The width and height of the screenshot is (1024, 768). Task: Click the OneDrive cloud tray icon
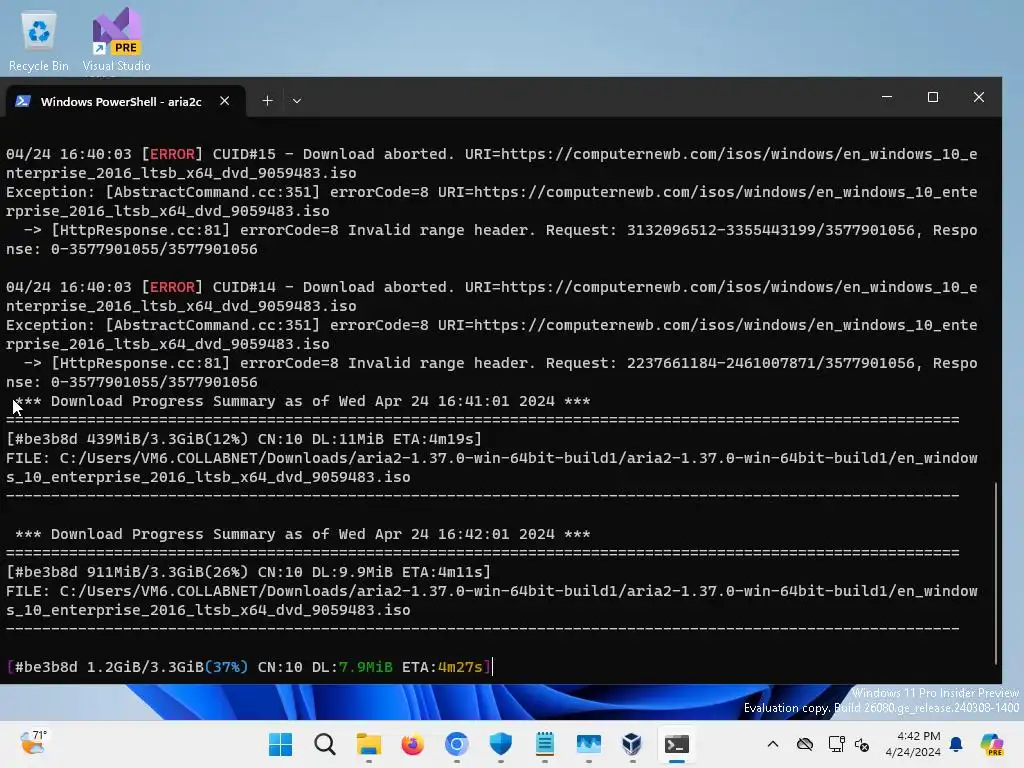pos(805,744)
